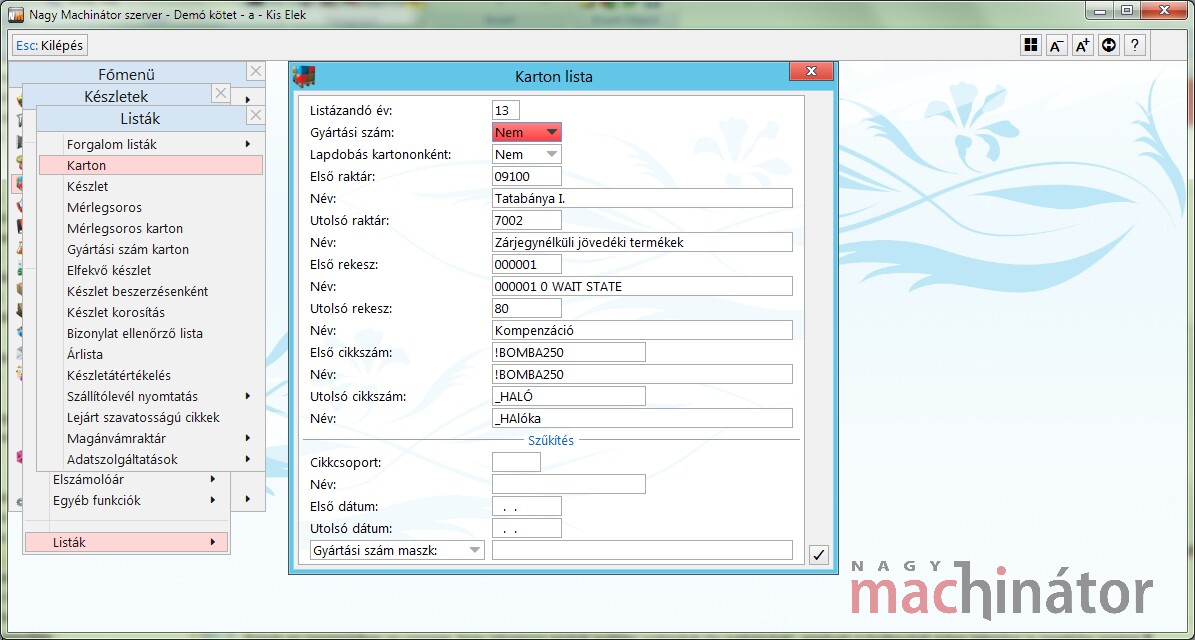This screenshot has width=1195, height=640.
Task: Open Mérlegsoros list
Action: 151,207
